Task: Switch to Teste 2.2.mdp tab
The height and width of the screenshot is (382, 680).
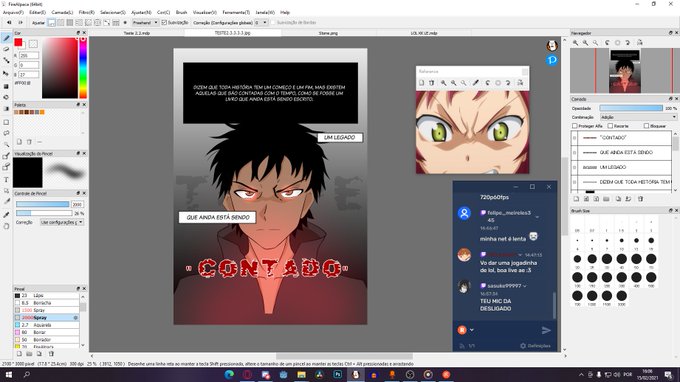Action: click(137, 33)
